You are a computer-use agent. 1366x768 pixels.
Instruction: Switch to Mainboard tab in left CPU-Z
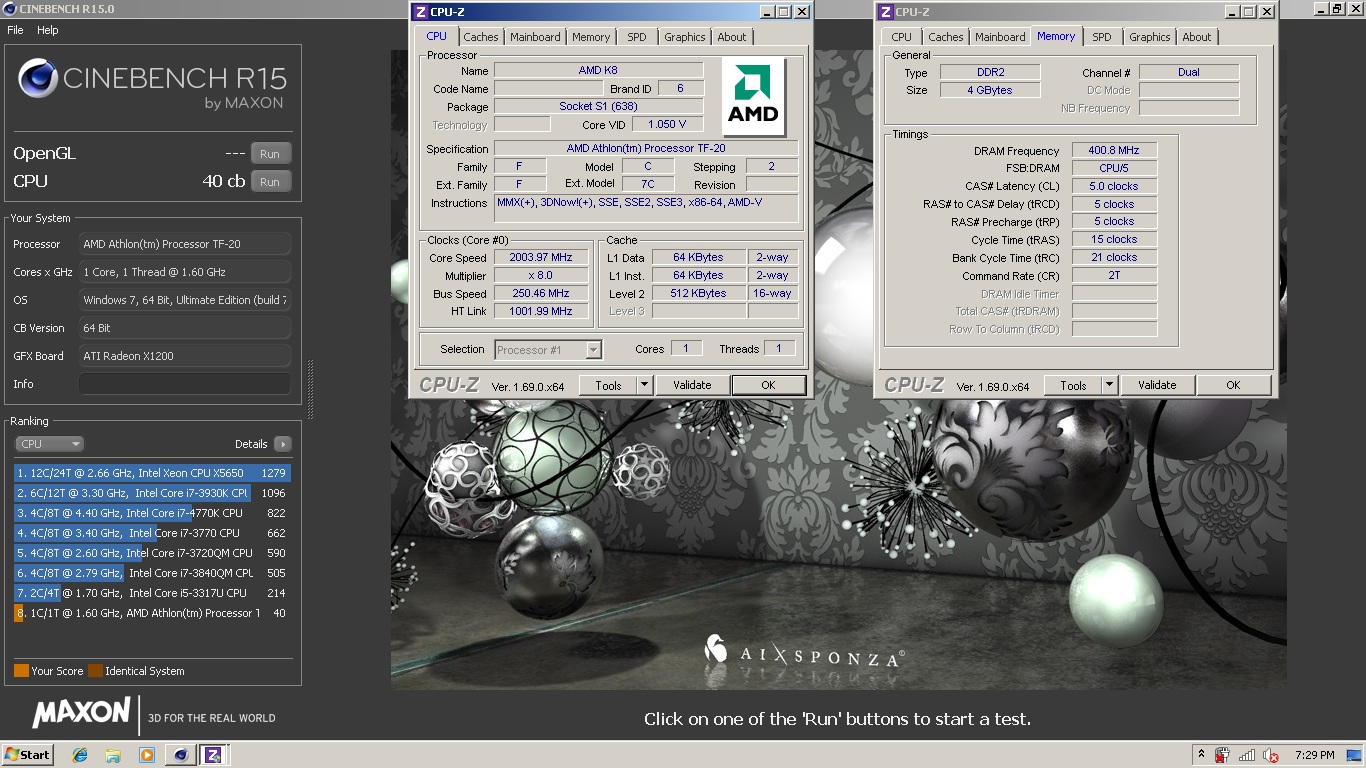pos(535,37)
